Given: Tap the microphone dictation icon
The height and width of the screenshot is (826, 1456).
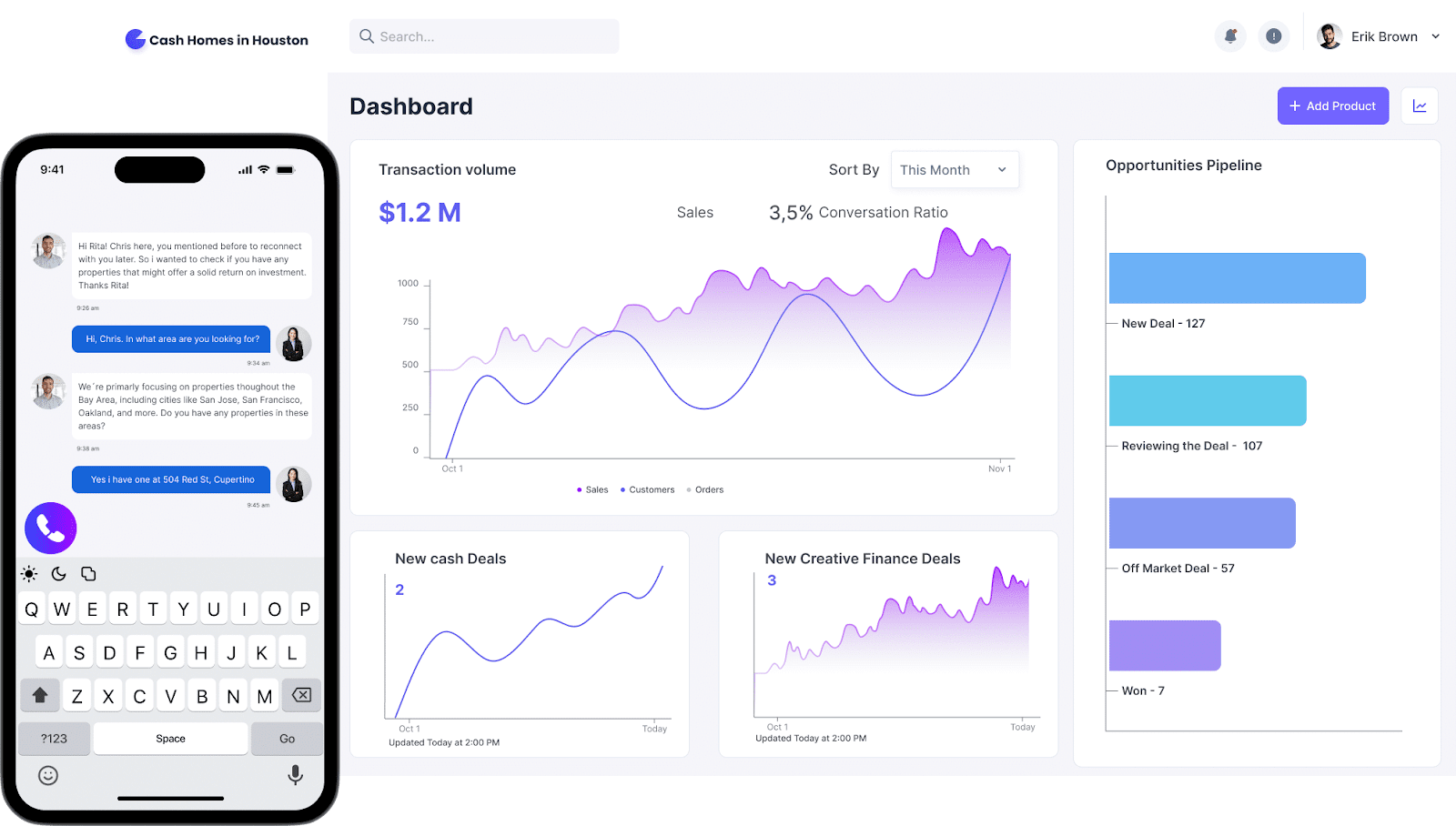Looking at the screenshot, I should 295,775.
